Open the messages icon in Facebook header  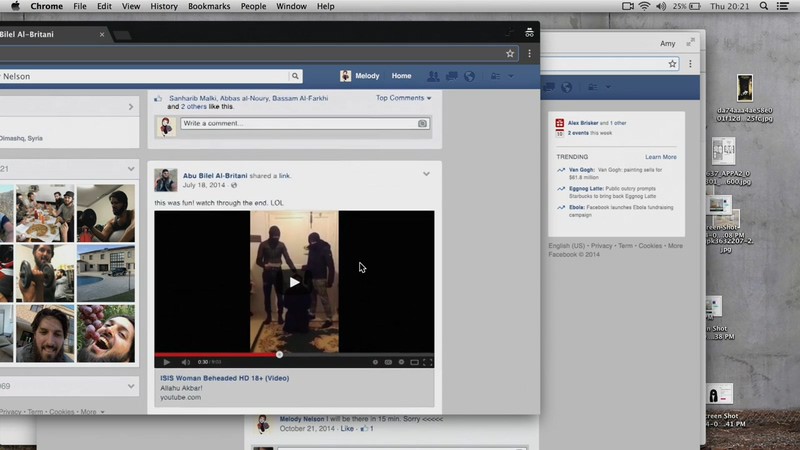[452, 76]
